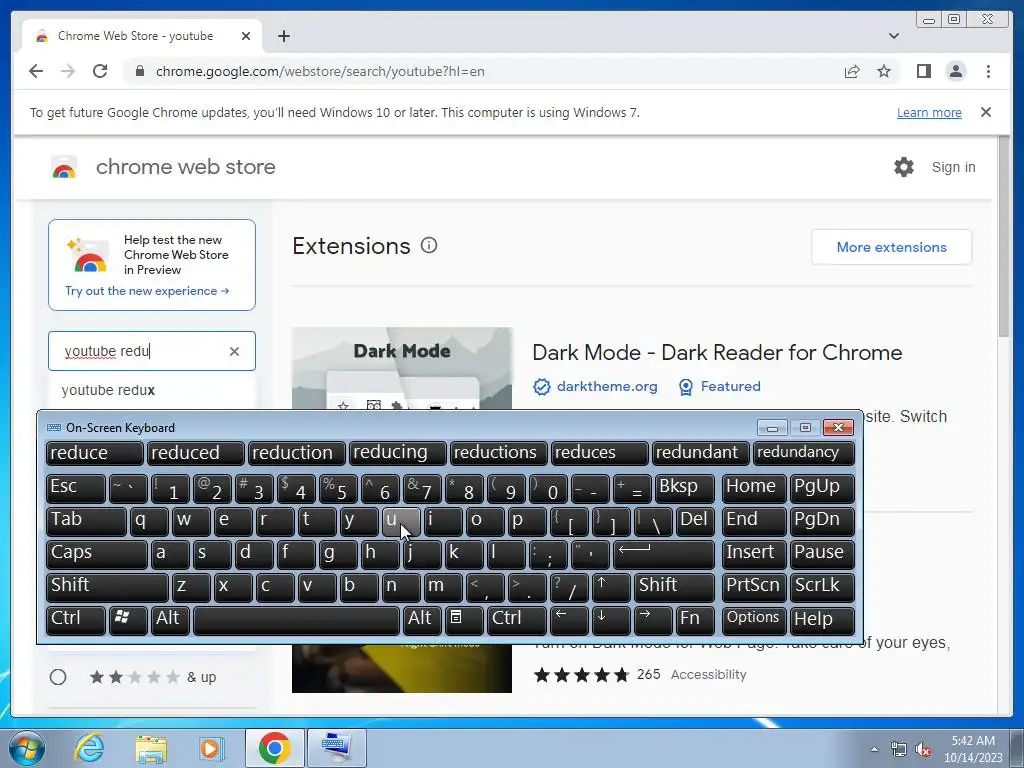Image resolution: width=1024 pixels, height=768 pixels.
Task: Click the context menu key on keyboard
Action: coord(464,620)
